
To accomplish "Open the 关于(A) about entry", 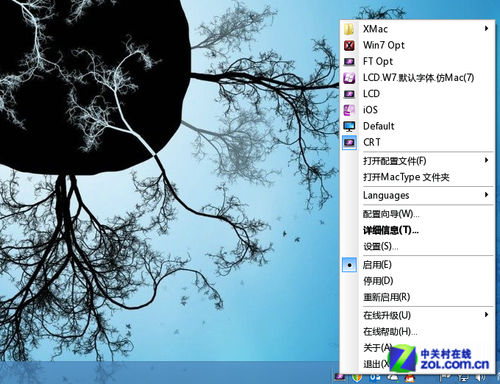I will coord(417,348).
